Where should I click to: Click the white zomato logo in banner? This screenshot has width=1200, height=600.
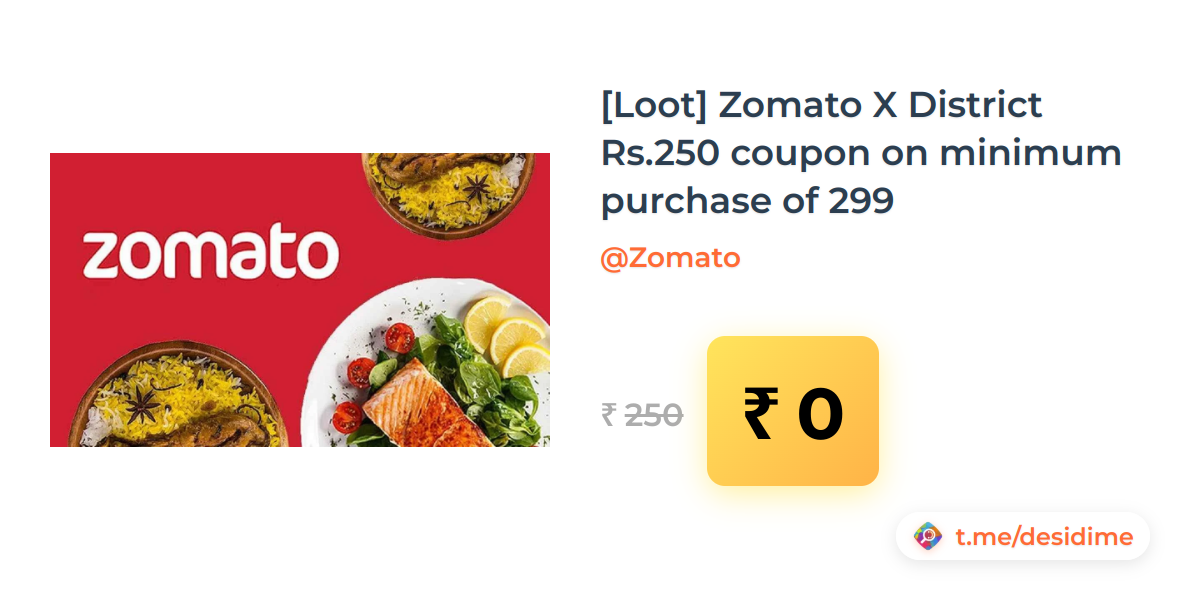coord(210,254)
